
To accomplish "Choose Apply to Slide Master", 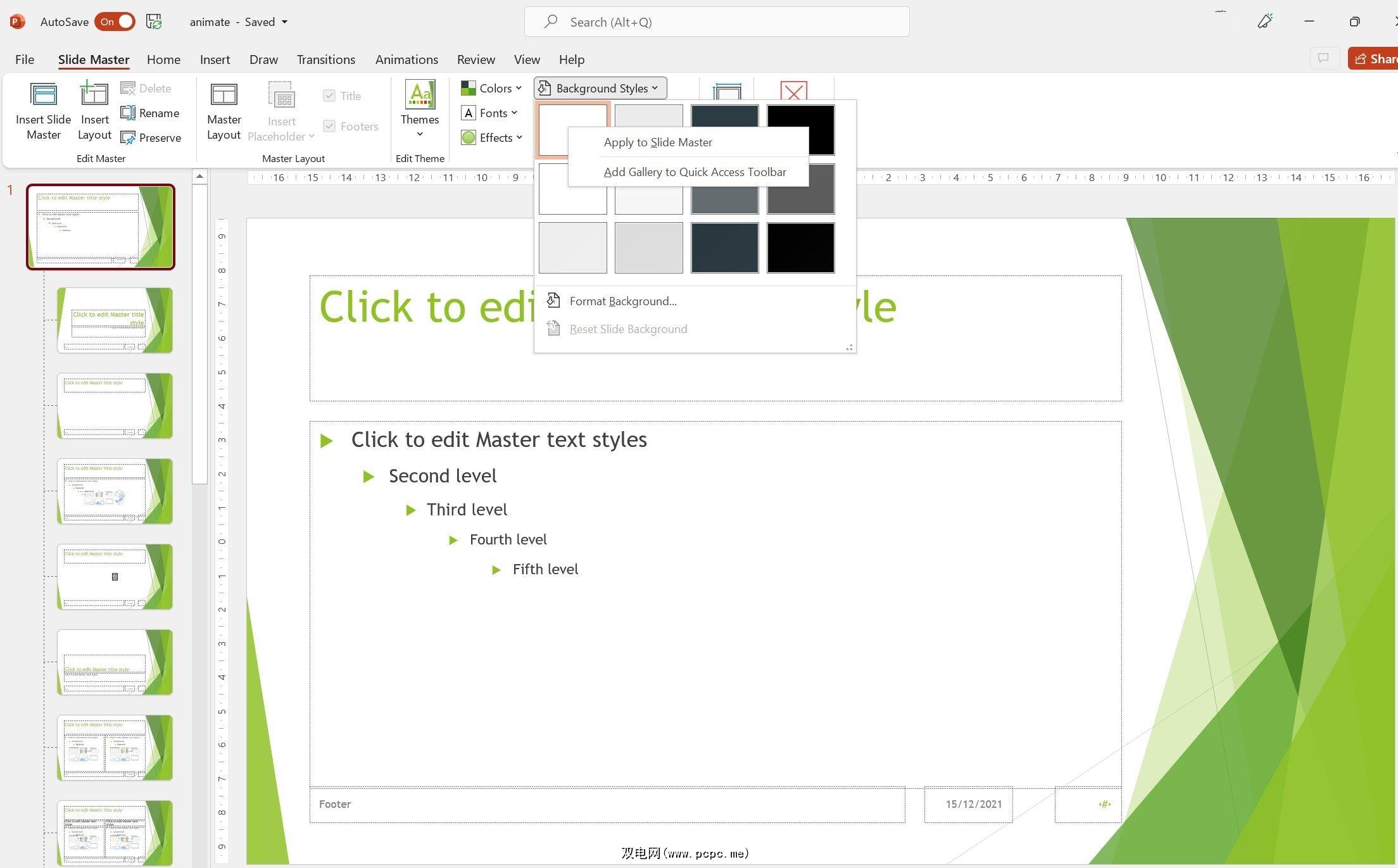I will pos(657,142).
